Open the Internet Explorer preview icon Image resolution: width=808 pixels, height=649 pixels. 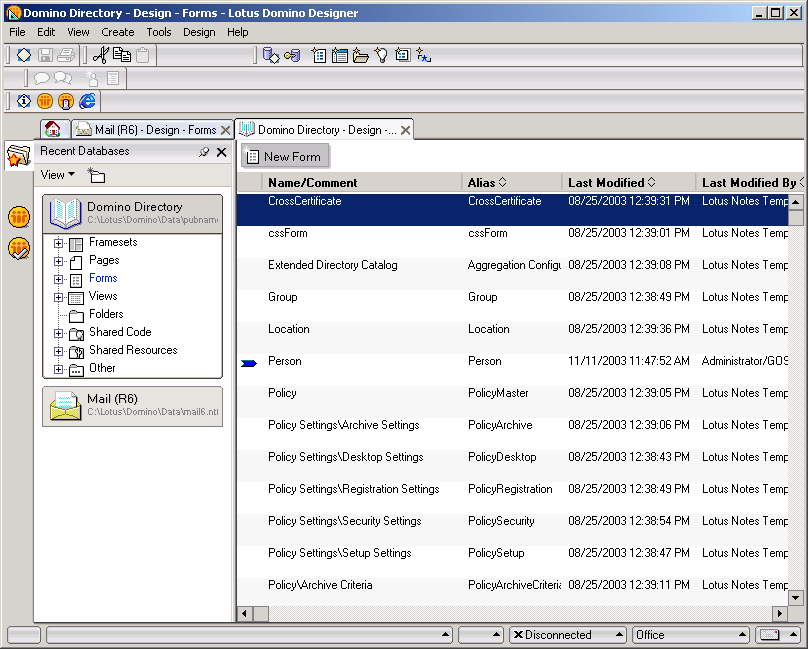88,101
